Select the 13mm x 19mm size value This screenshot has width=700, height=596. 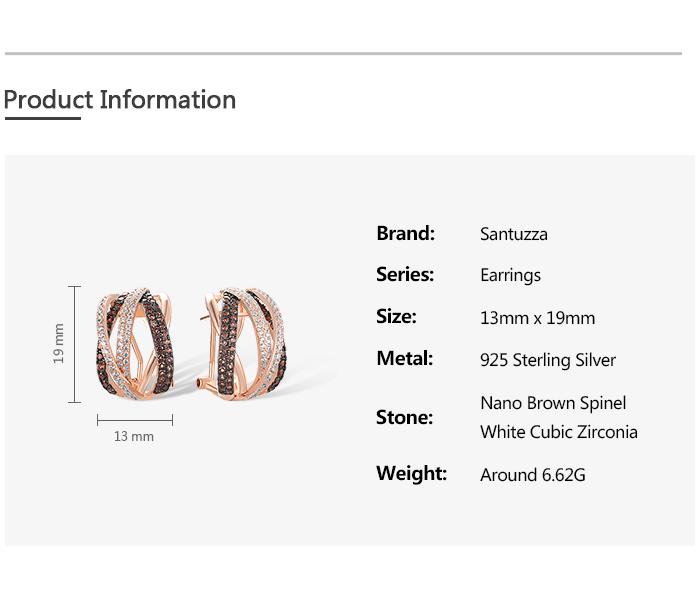tap(537, 318)
